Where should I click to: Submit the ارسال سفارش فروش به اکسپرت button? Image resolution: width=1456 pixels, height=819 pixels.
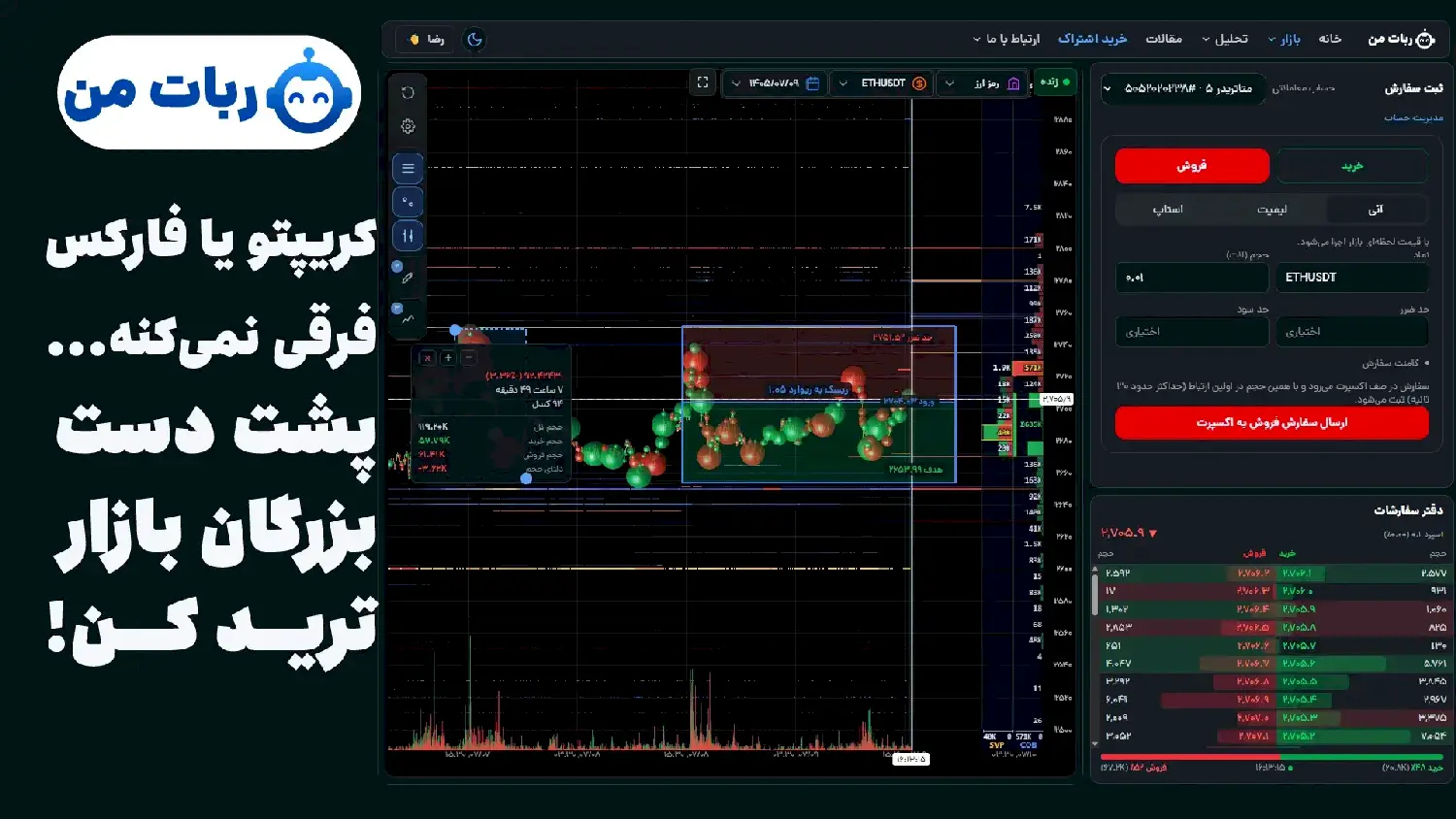pyautogui.click(x=1272, y=423)
